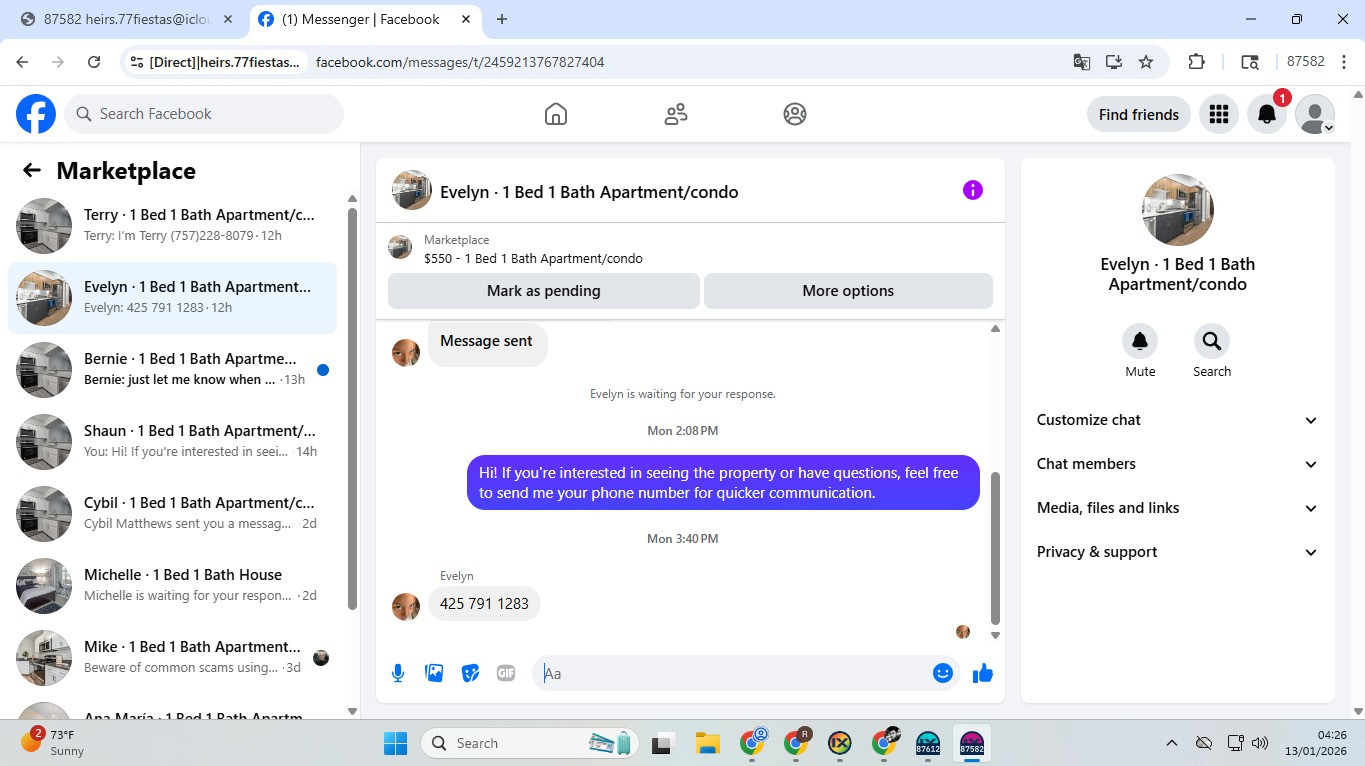Click the $550 listing link in header
The width and height of the screenshot is (1365, 766).
tap(533, 258)
